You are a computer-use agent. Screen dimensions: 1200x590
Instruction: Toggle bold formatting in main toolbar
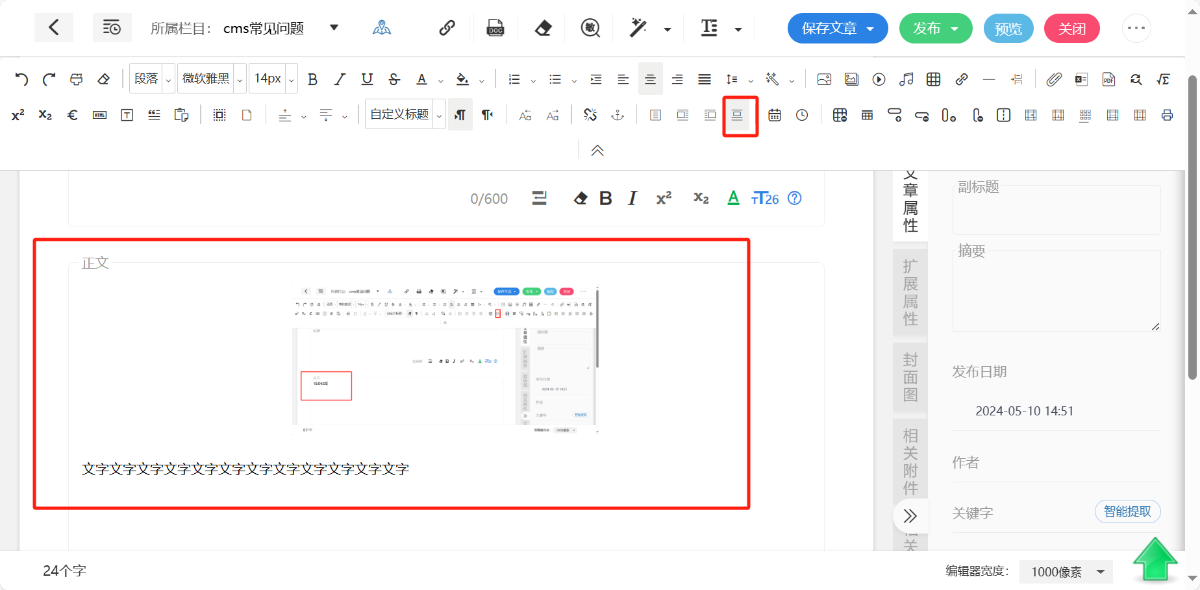click(x=313, y=79)
